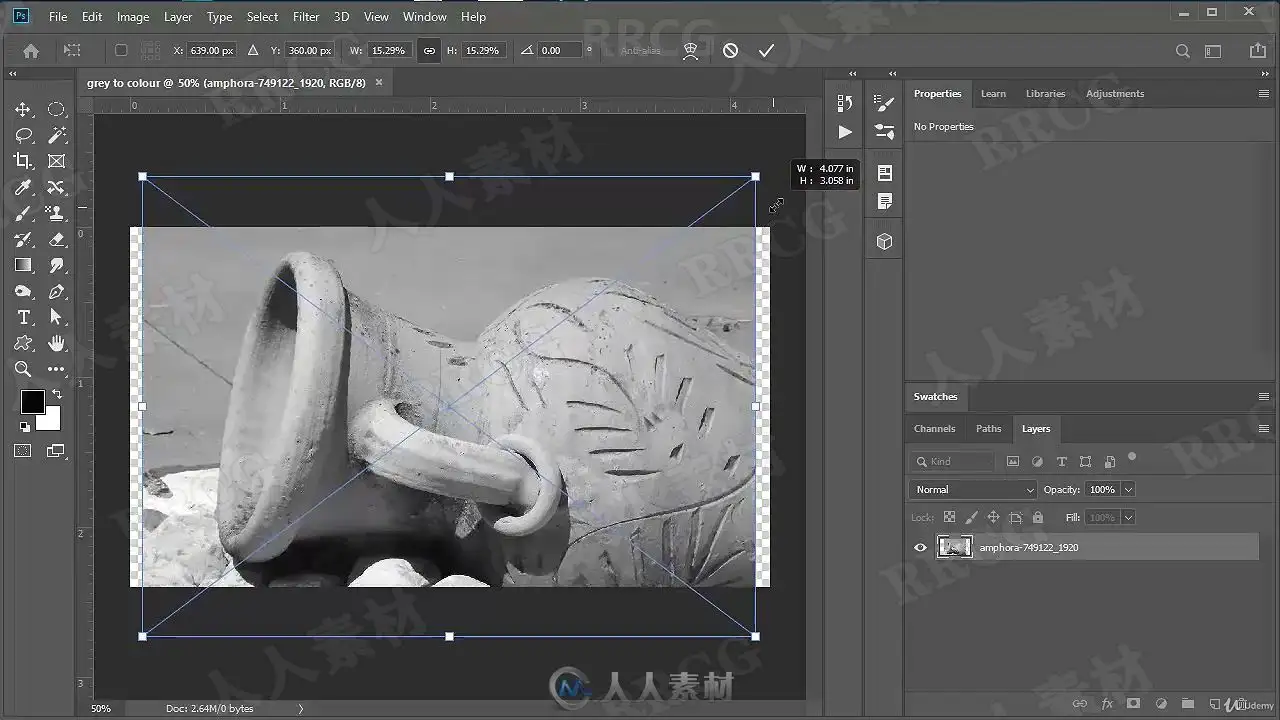Image resolution: width=1280 pixels, height=720 pixels.
Task: Select the Hand tool
Action: (x=57, y=343)
